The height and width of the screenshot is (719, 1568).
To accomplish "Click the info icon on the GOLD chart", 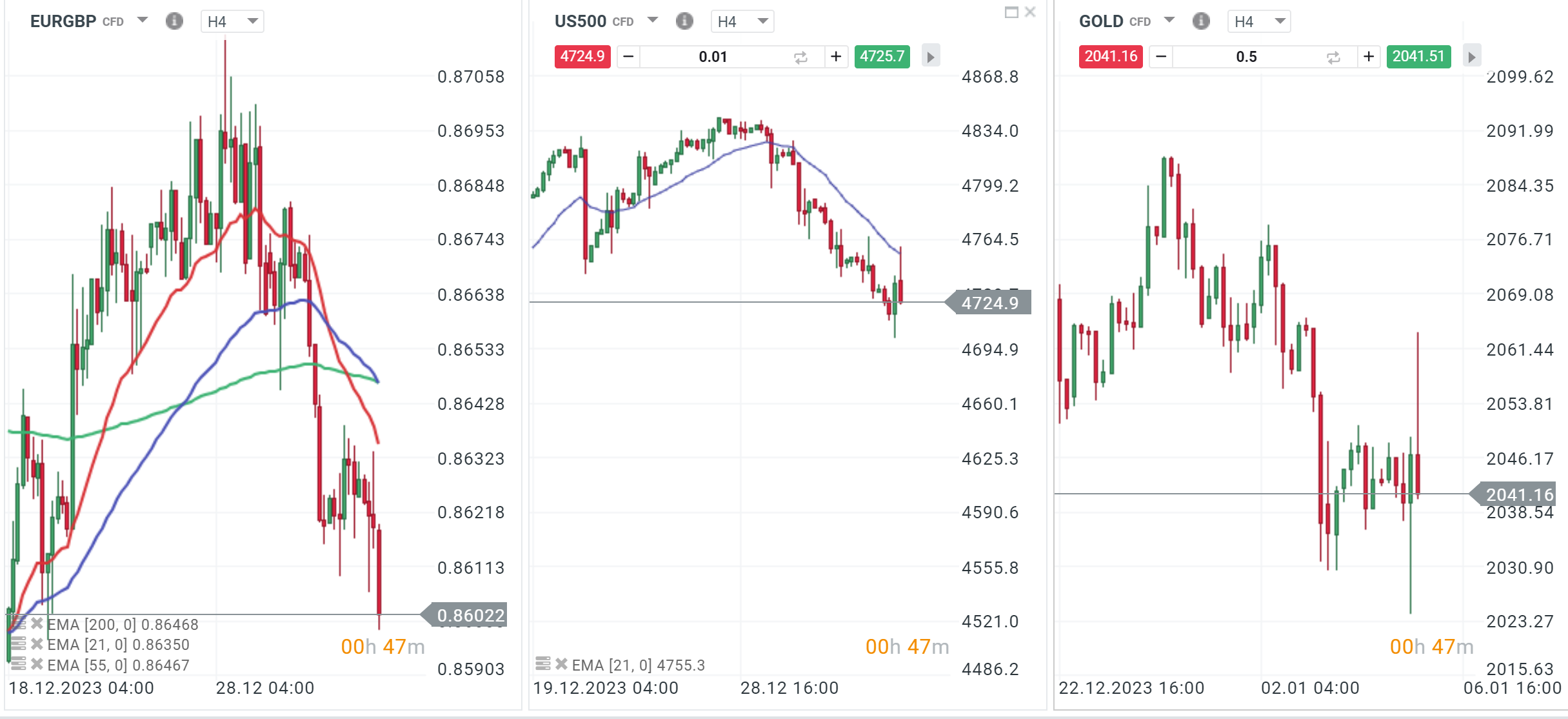I will click(1201, 21).
